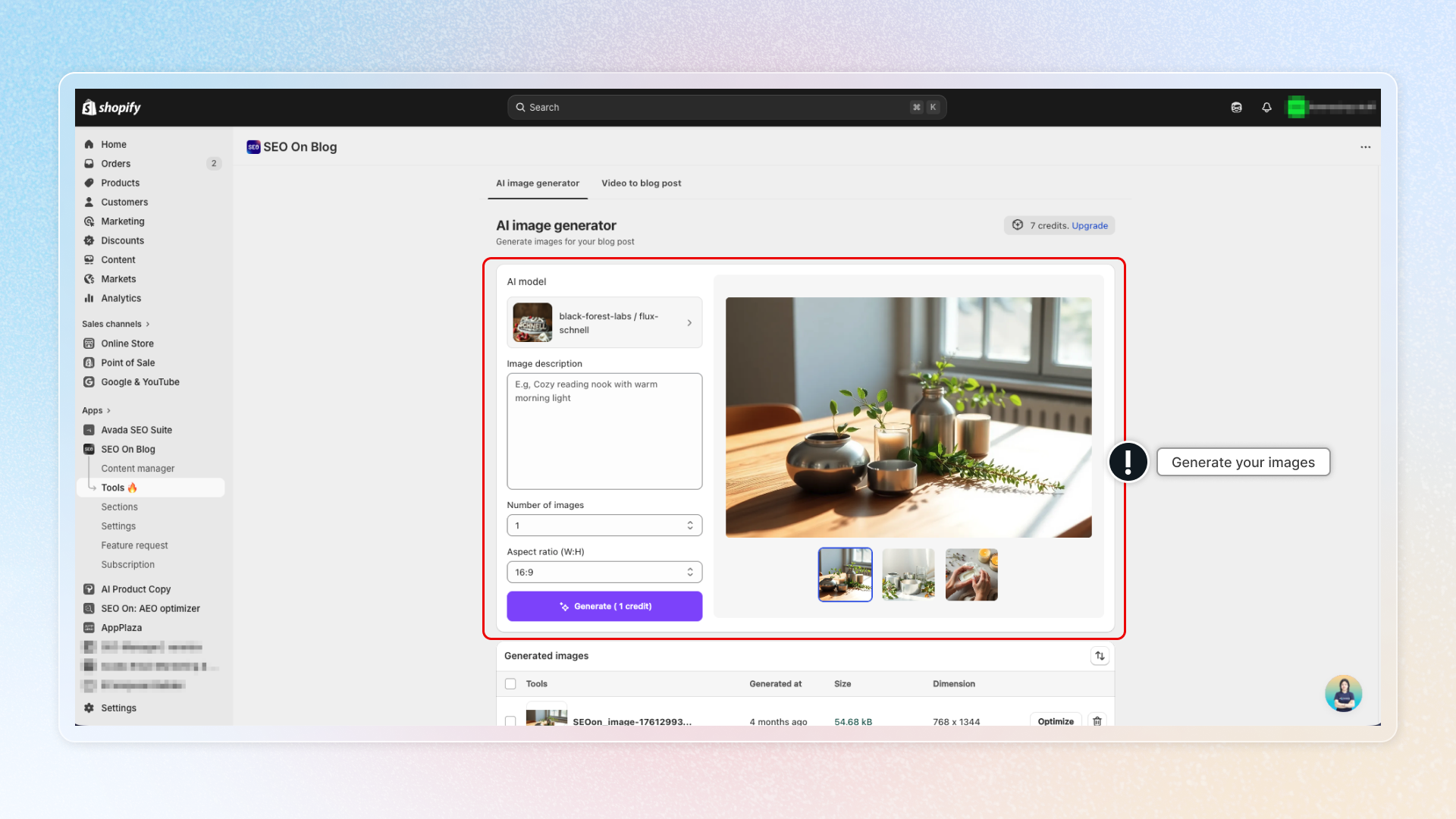1456x819 pixels.
Task: Click the Generate (1 credit) button
Action: [604, 607]
